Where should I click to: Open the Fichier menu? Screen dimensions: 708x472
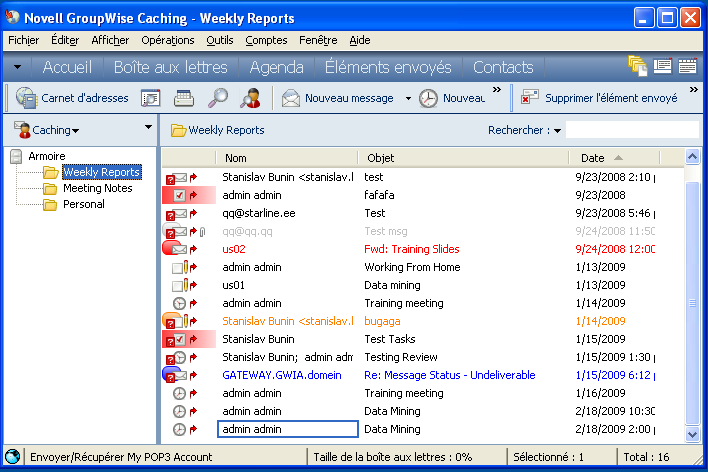pos(23,40)
